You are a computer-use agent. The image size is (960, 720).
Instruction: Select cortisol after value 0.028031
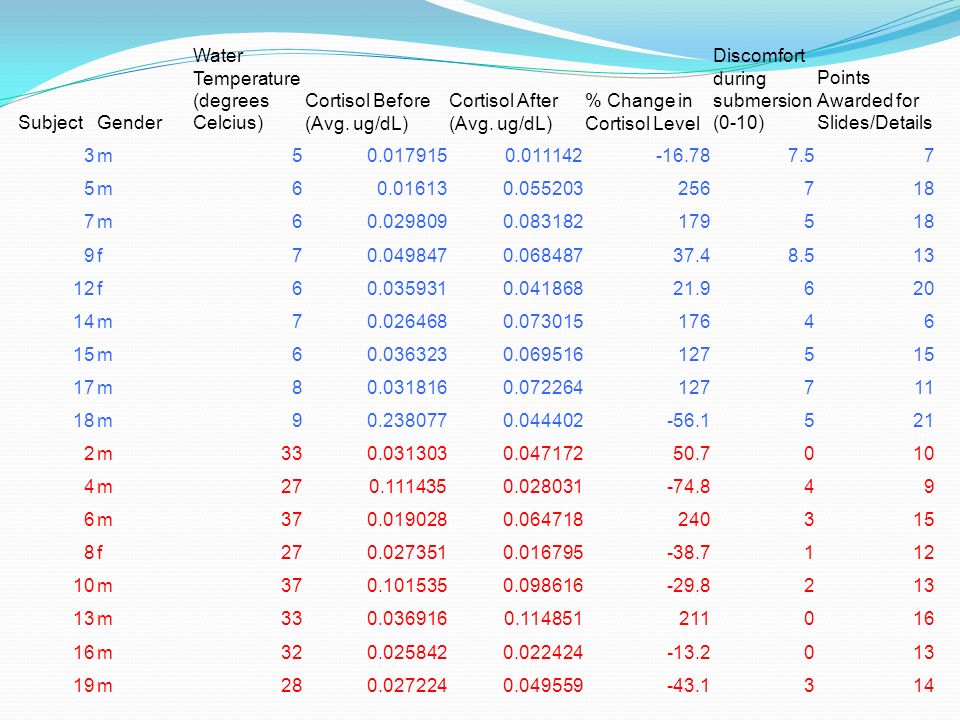point(543,487)
